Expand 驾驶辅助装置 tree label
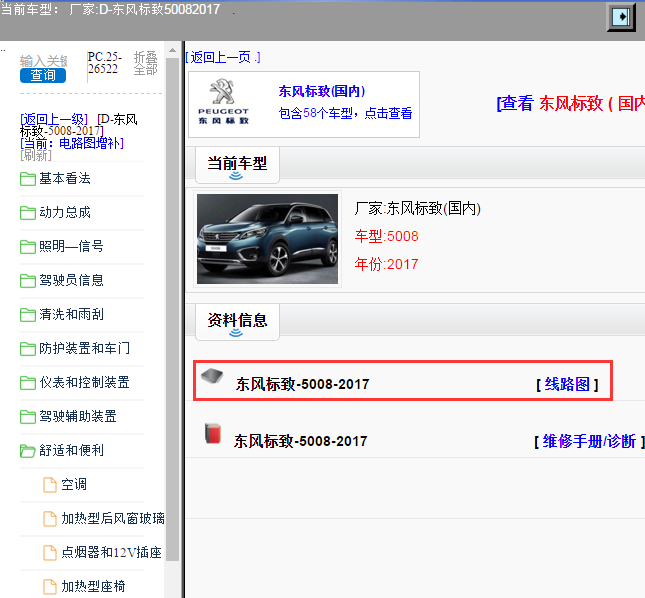Screen dimensions: 645x598 pos(78,417)
